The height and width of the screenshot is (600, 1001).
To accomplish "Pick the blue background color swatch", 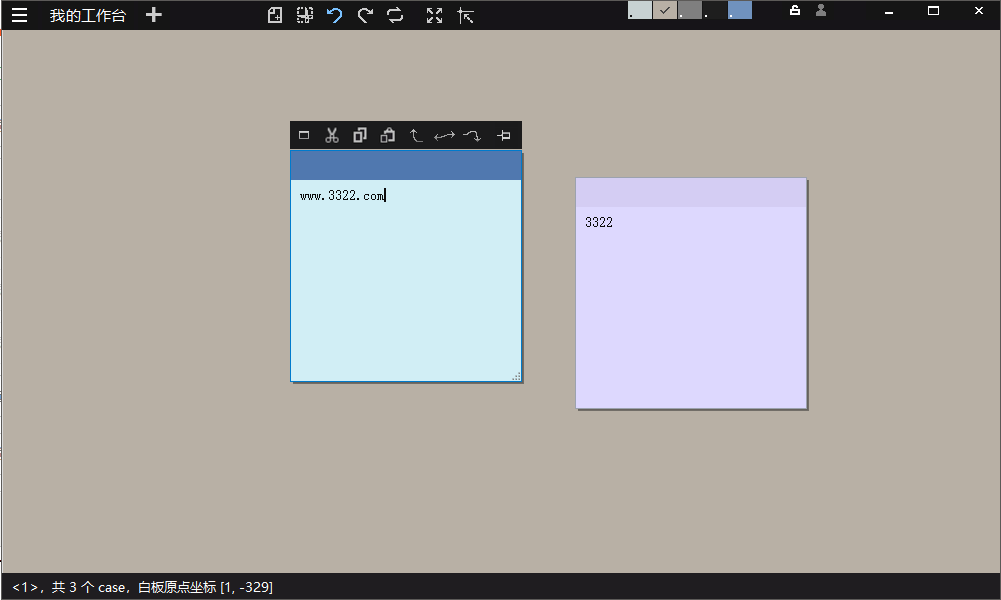I will tap(740, 10).
